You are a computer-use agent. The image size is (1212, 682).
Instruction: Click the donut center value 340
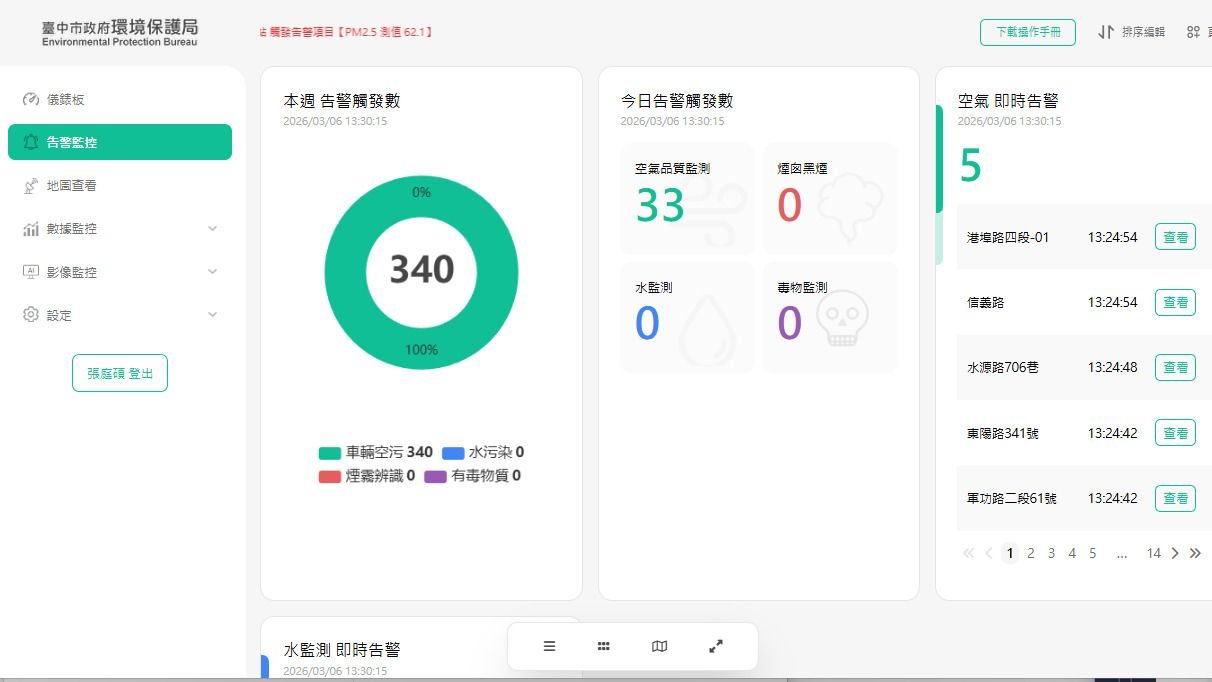[x=422, y=269]
